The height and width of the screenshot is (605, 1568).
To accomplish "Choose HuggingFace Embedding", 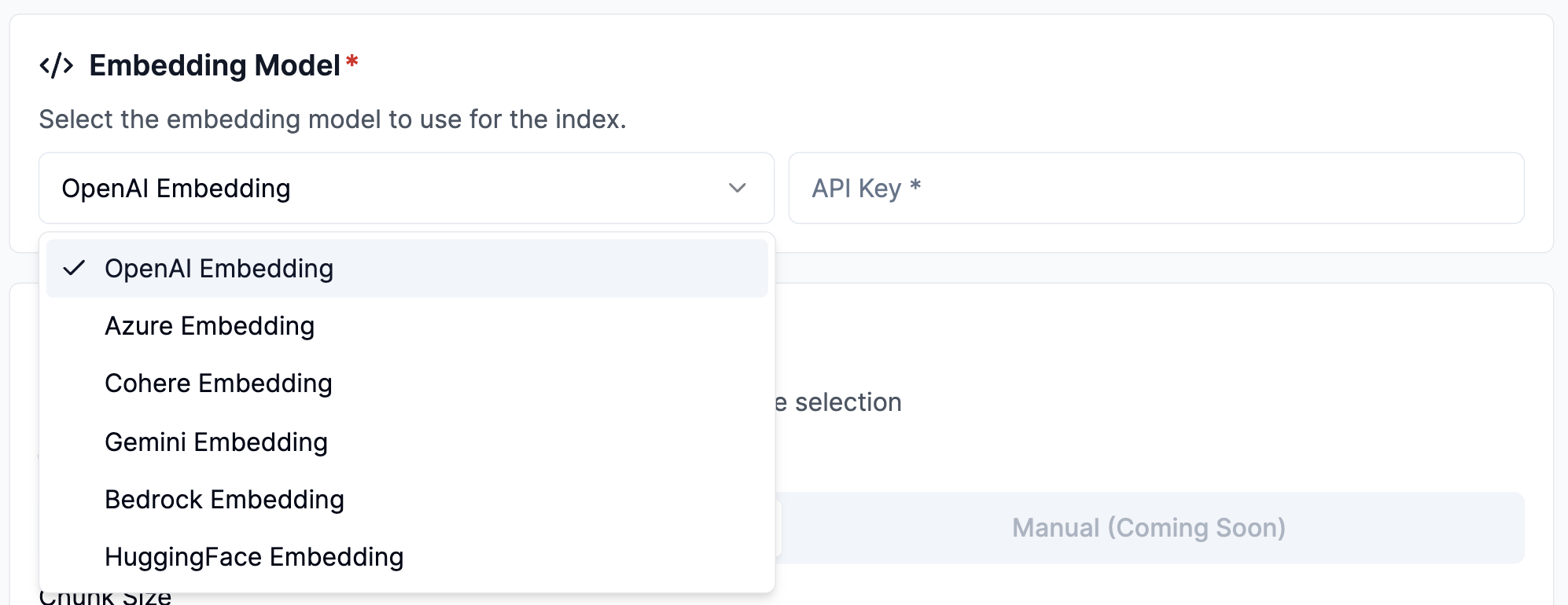I will pyautogui.click(x=254, y=556).
